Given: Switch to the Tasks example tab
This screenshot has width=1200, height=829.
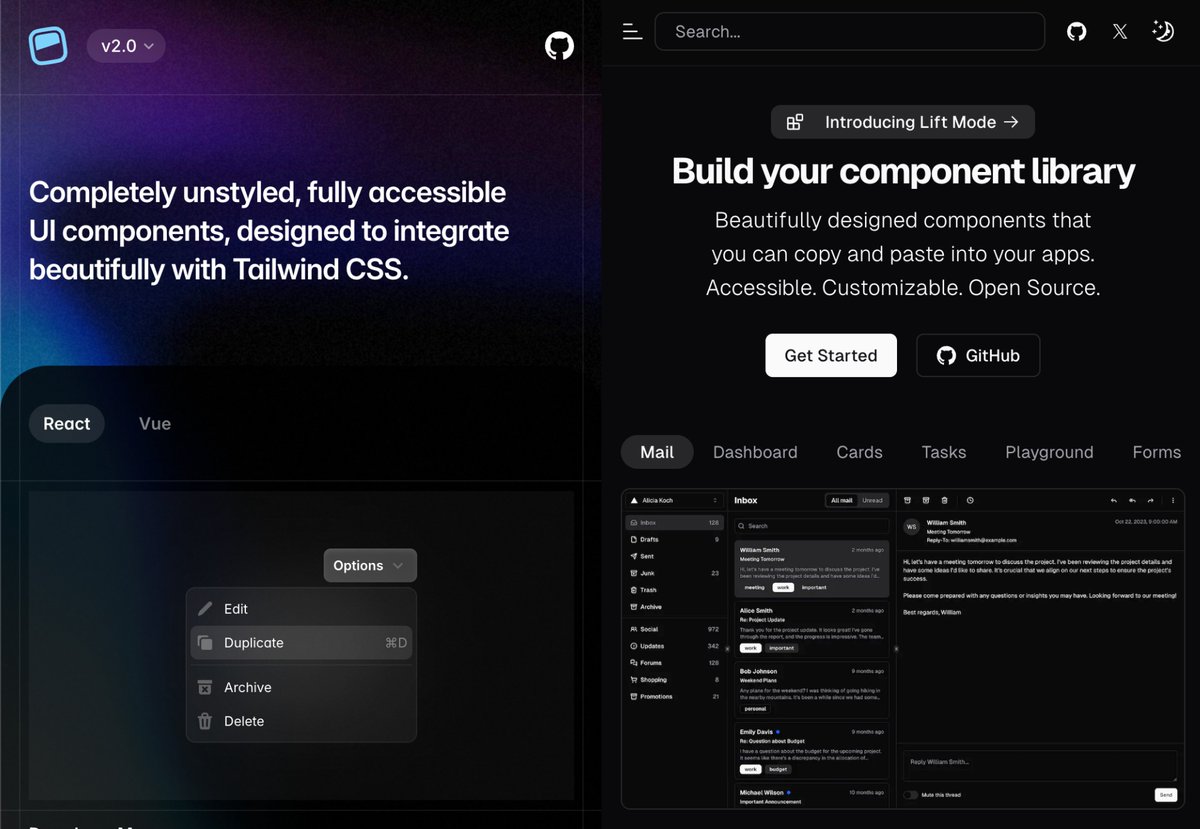Looking at the screenshot, I should [944, 452].
